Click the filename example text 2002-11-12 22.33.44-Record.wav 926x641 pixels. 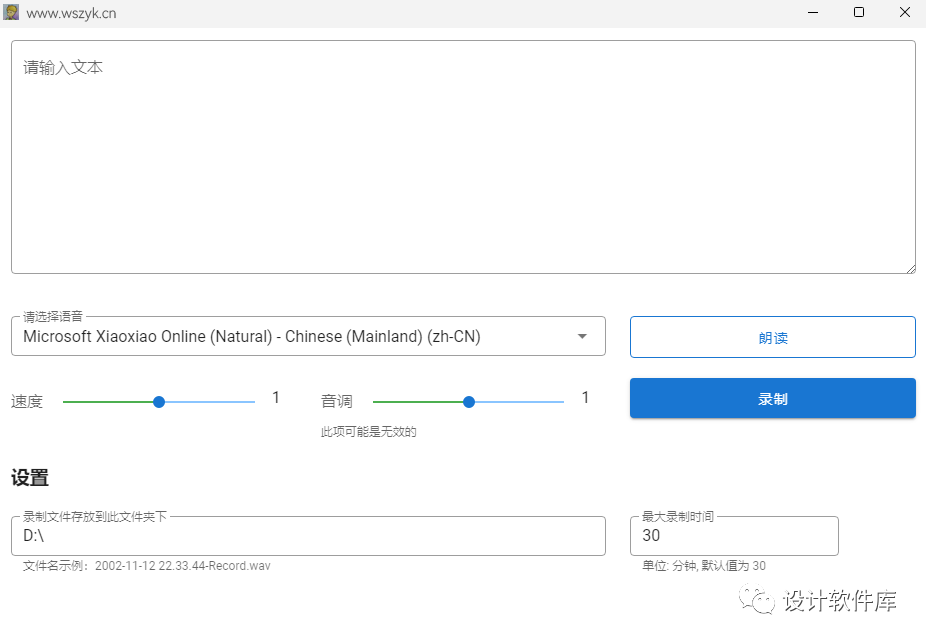coord(182,566)
